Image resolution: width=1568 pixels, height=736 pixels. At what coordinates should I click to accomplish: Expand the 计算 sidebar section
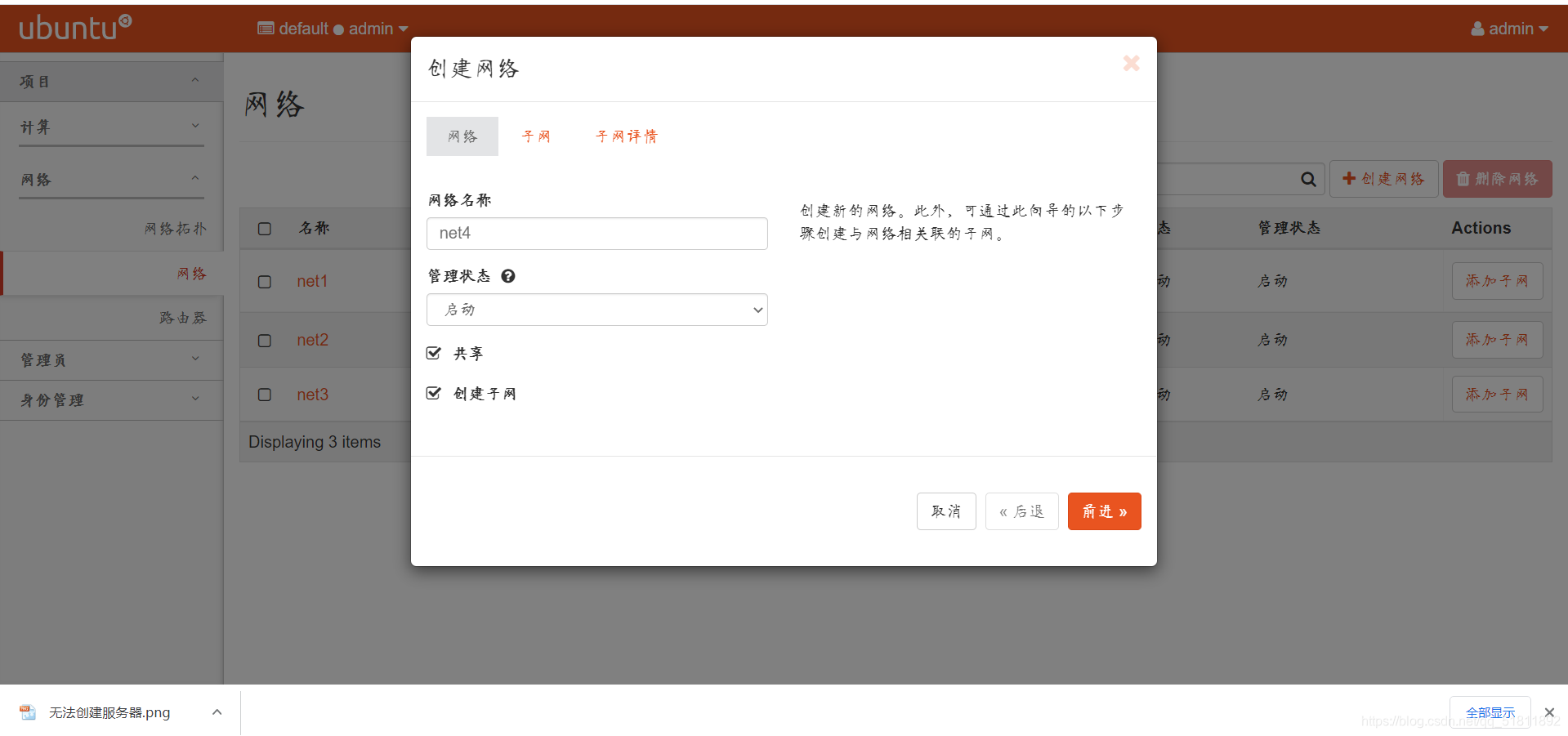[111, 127]
